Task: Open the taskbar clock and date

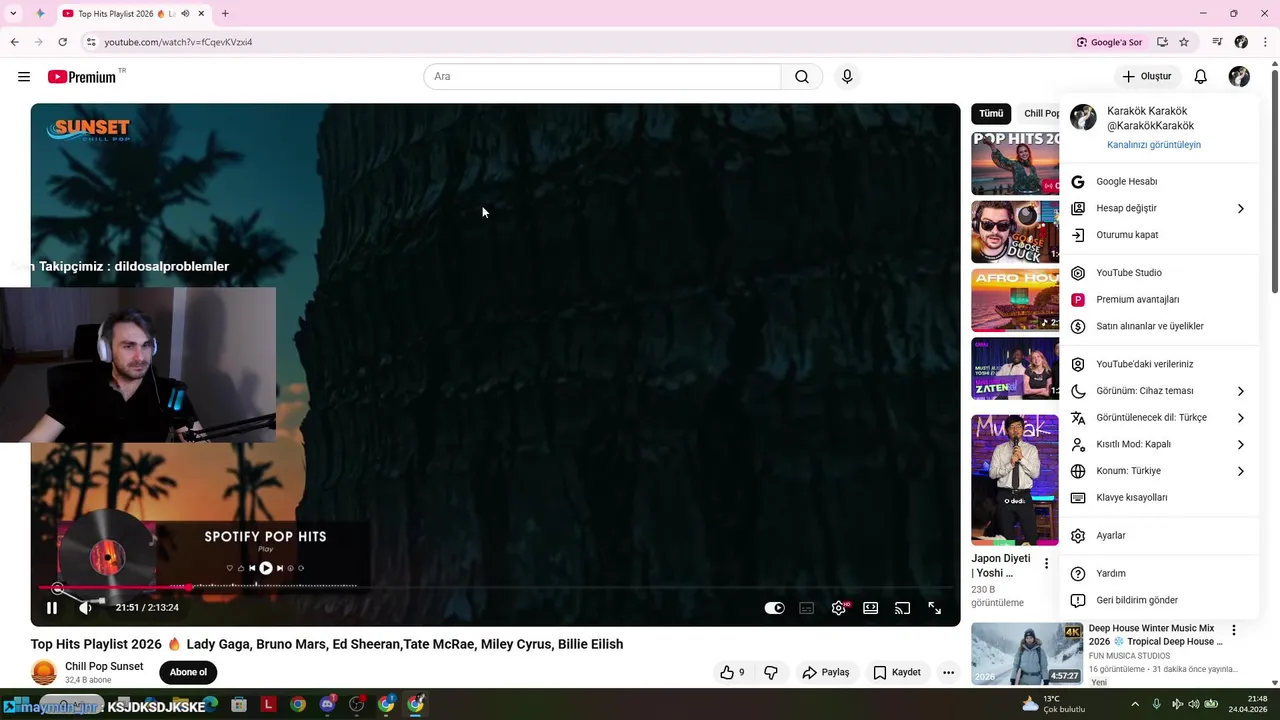Action: (1248, 704)
